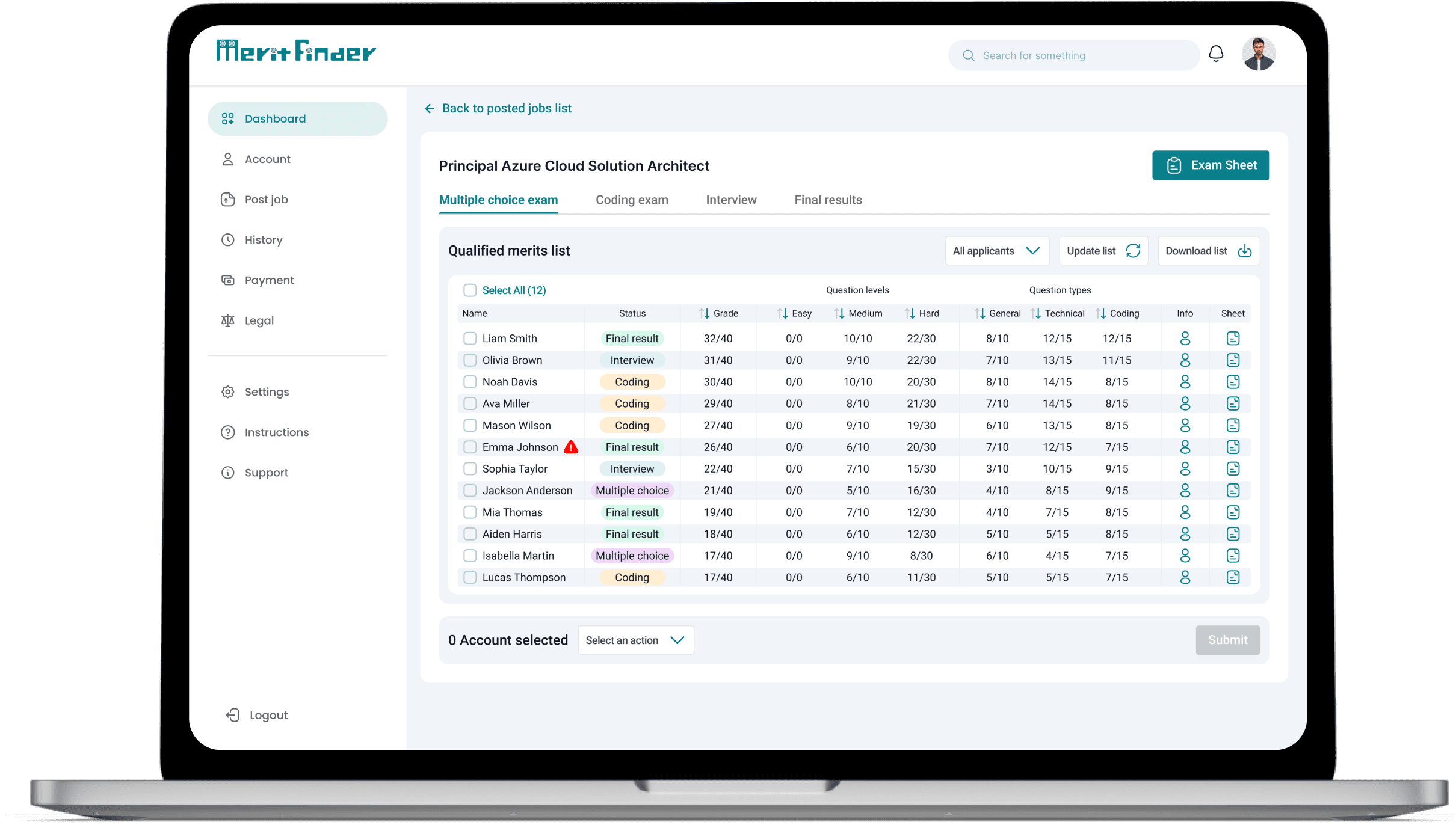Screen dimensions: 1456x825
Task: Check the box for Liam Smith
Action: click(x=470, y=339)
